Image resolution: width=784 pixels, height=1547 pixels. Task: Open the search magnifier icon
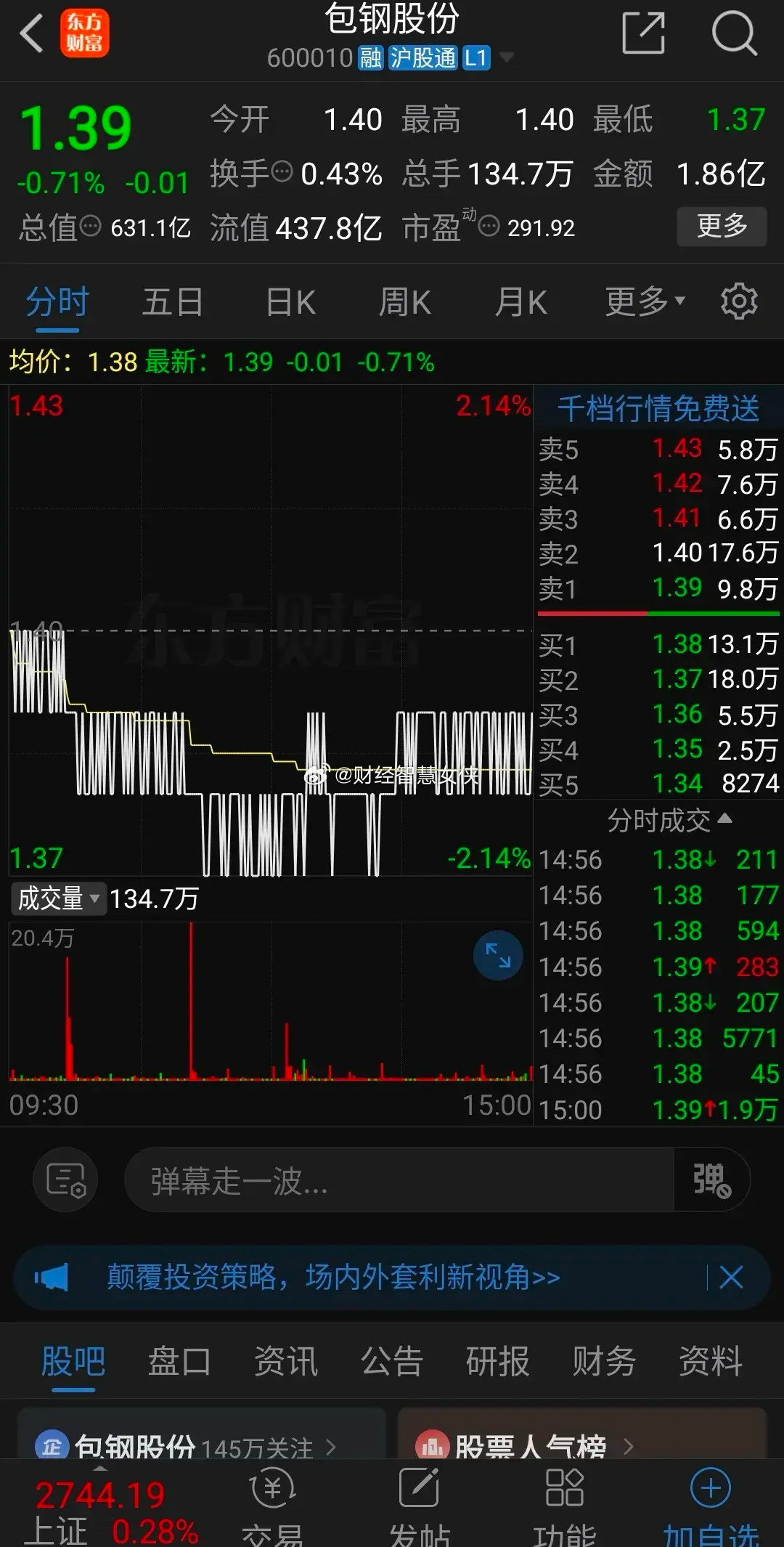coord(734,33)
